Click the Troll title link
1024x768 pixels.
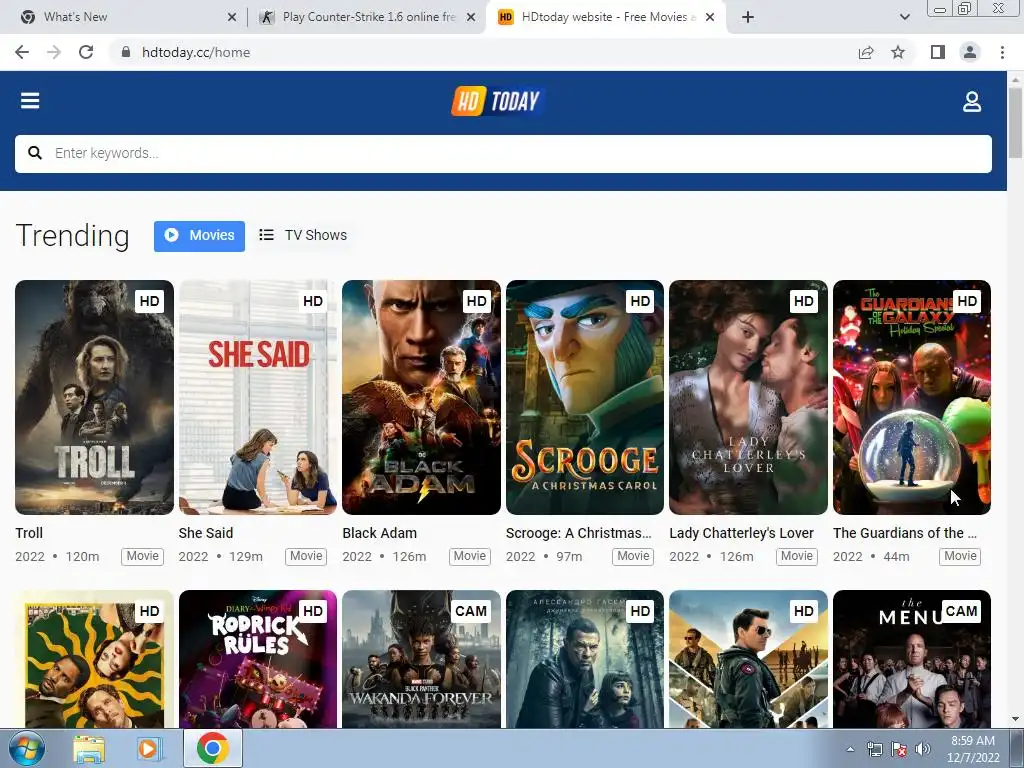tap(29, 533)
